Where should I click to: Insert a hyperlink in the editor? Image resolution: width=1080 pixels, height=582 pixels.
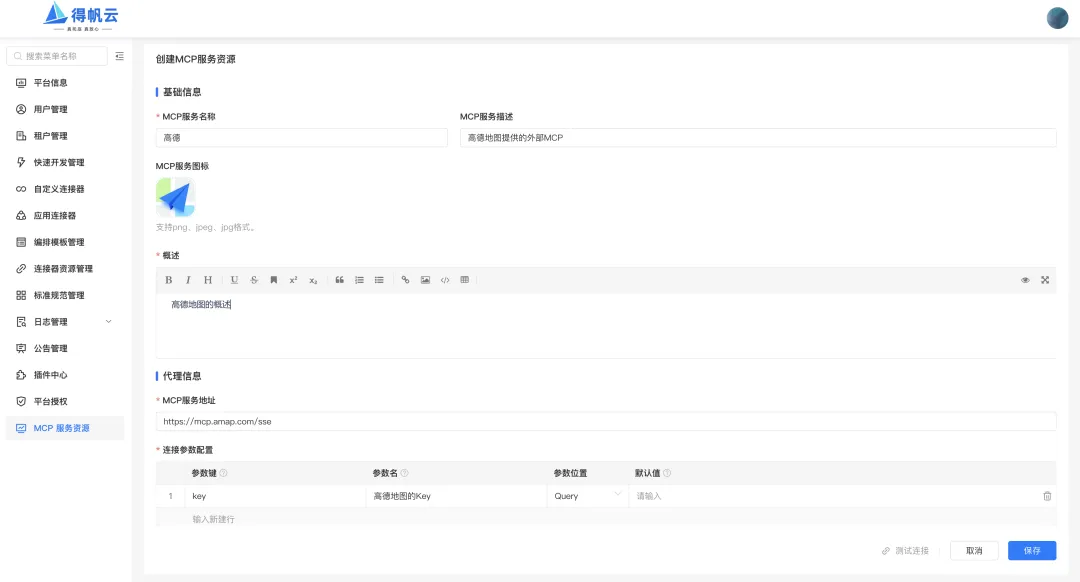[405, 280]
